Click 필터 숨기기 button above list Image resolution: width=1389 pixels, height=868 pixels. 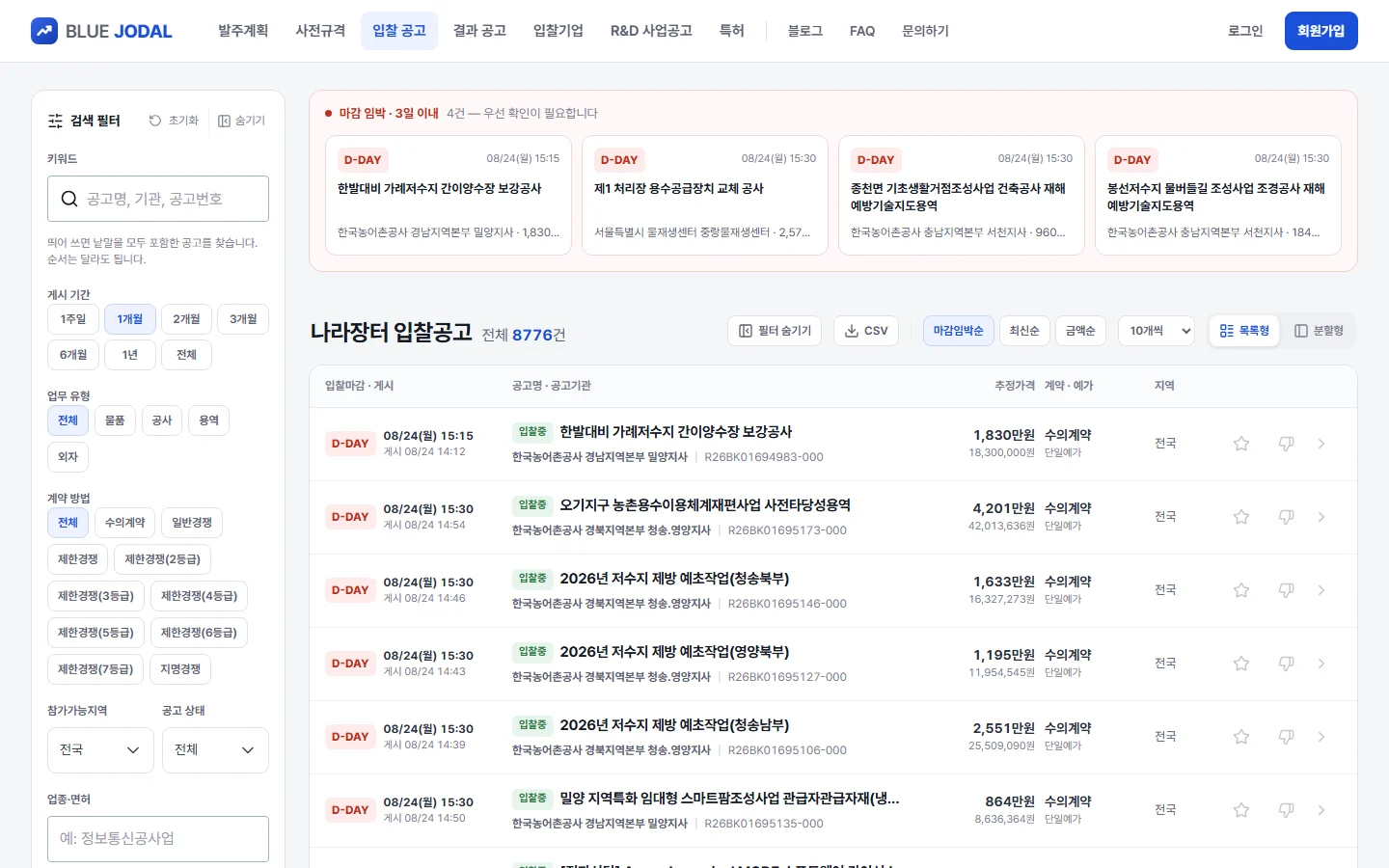pyautogui.click(x=776, y=331)
